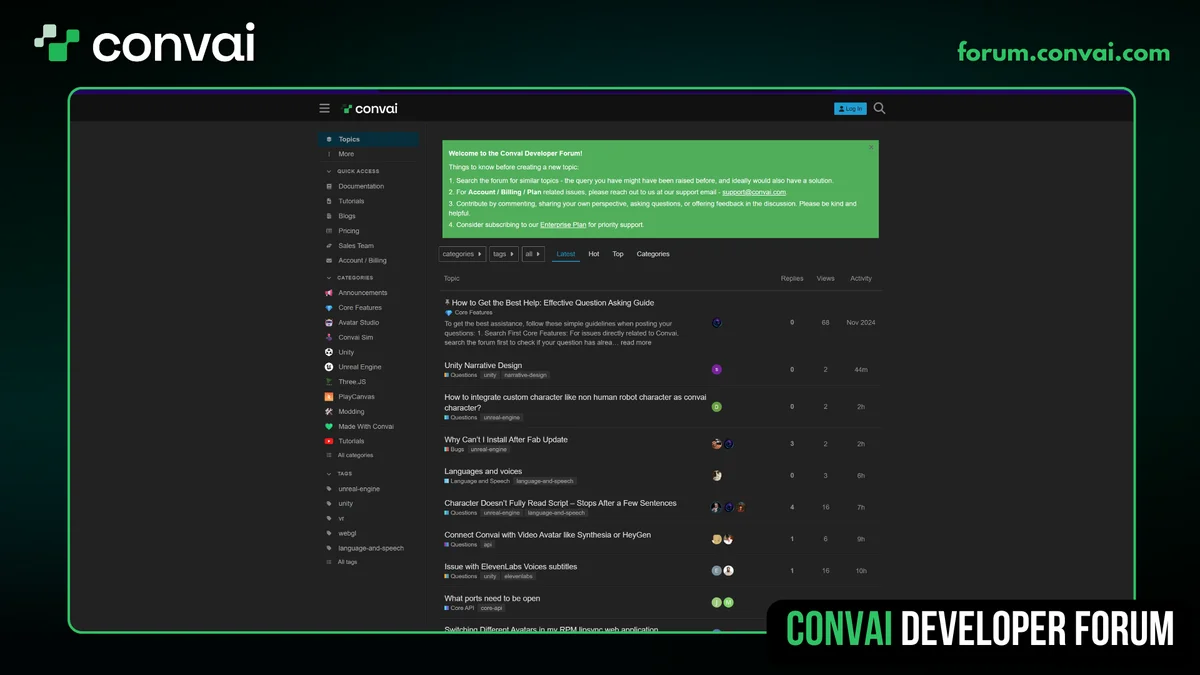1200x675 pixels.
Task: Click the Unity category icon in sidebar
Action: click(x=329, y=352)
